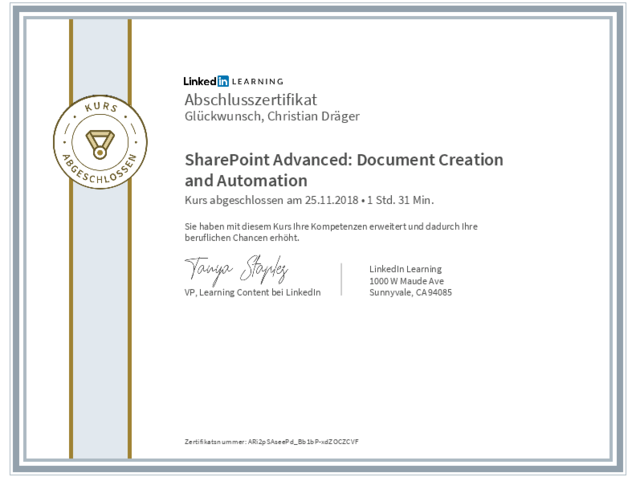Image resolution: width=636 pixels, height=477 pixels.
Task: Click the line Kurs abgeschlossen am 25.11.2018
Action: pyautogui.click(x=309, y=200)
